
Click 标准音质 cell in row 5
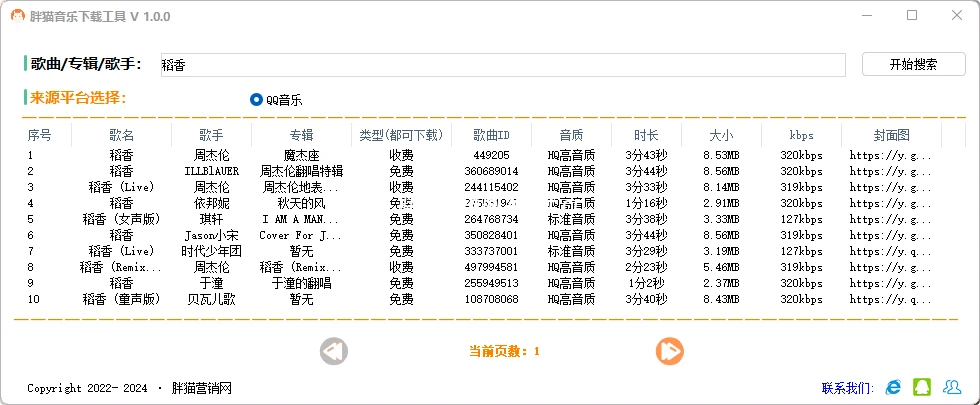571,219
